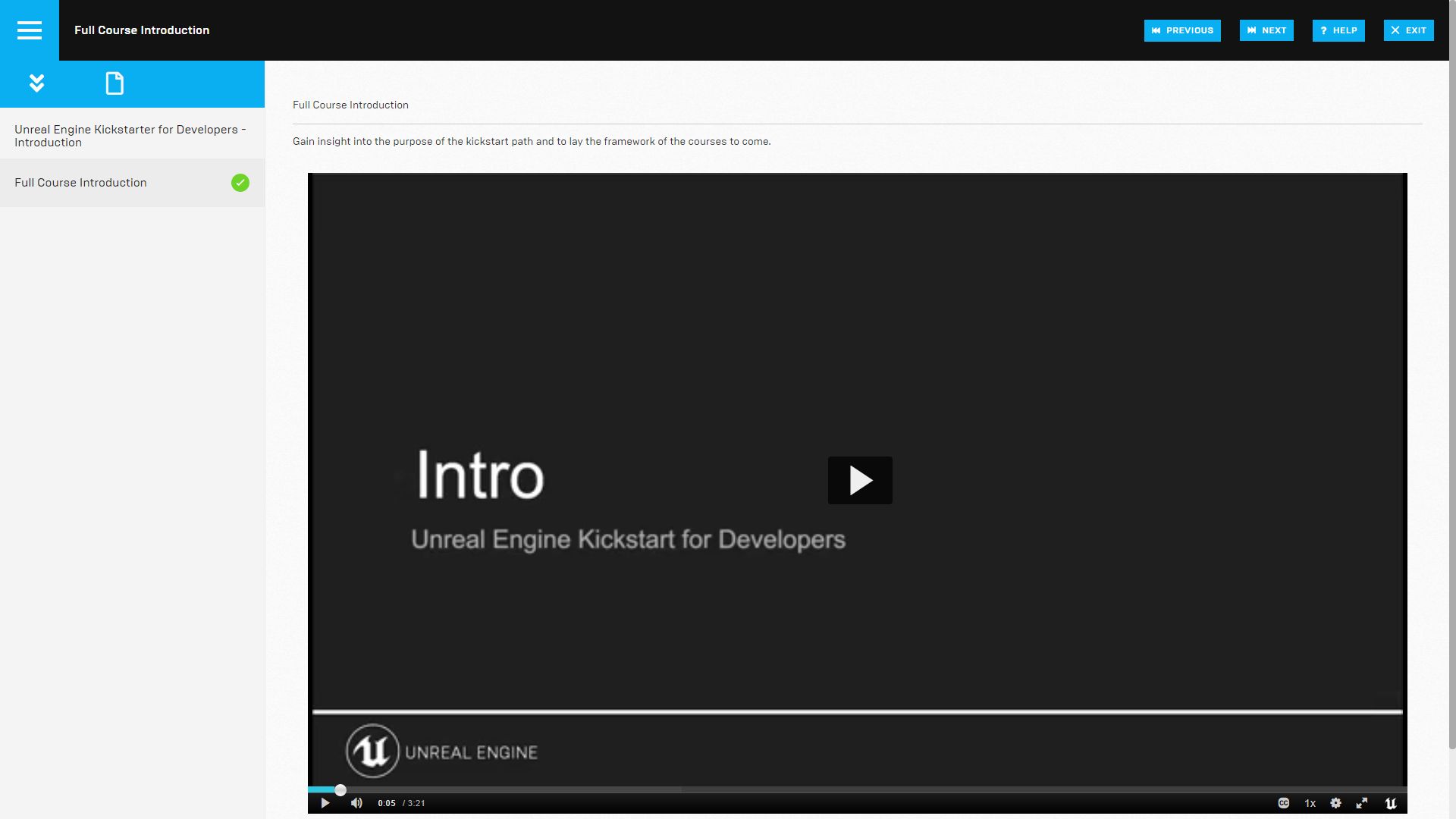Click the PREVIOUS navigation button
The image size is (1456, 819).
[1183, 30]
